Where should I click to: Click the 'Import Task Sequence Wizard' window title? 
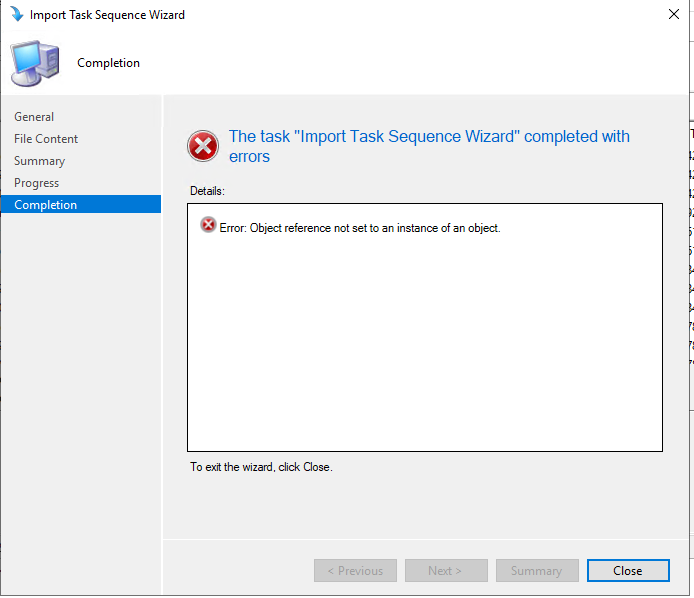click(x=107, y=15)
